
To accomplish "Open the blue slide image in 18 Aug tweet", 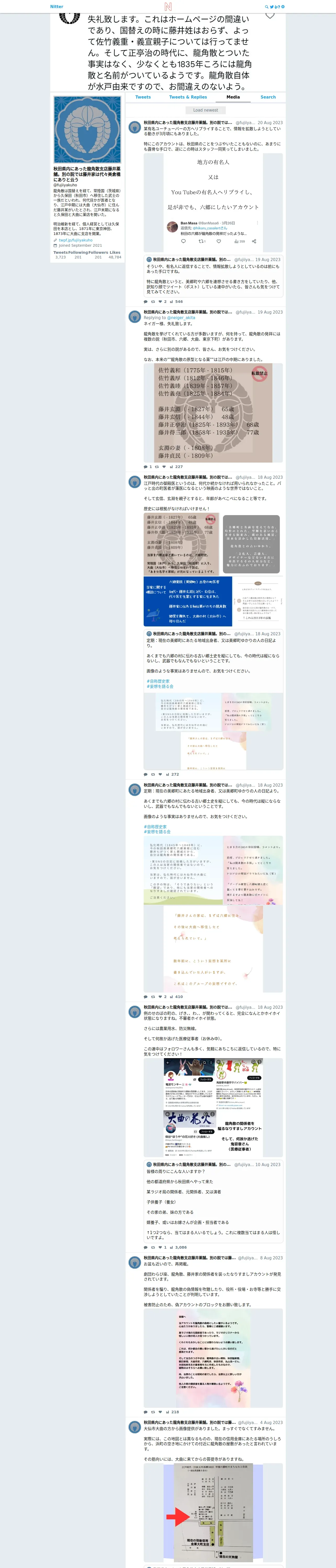I will pyautogui.click(x=188, y=601).
